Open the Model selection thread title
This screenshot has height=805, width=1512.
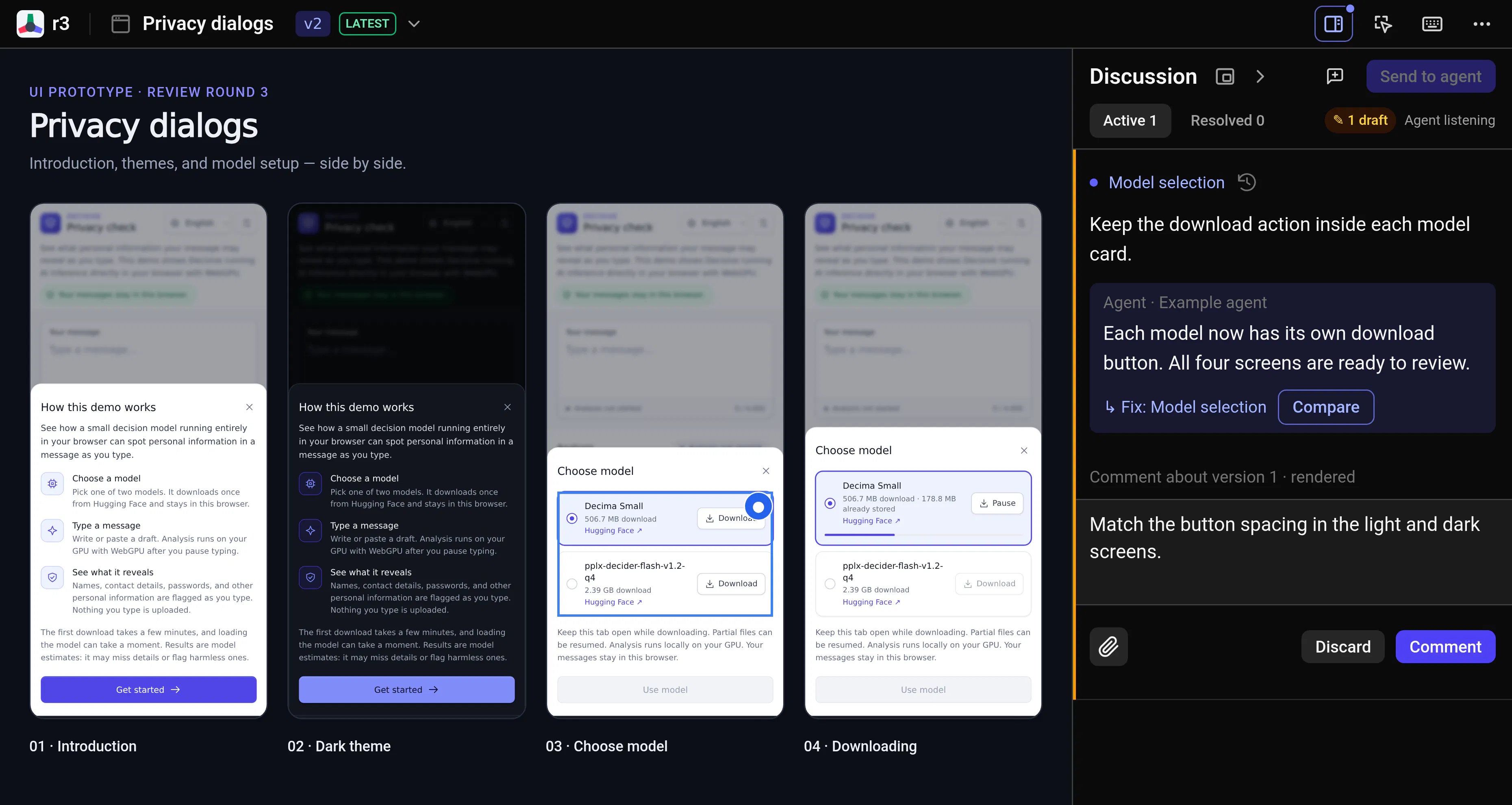[x=1166, y=183]
